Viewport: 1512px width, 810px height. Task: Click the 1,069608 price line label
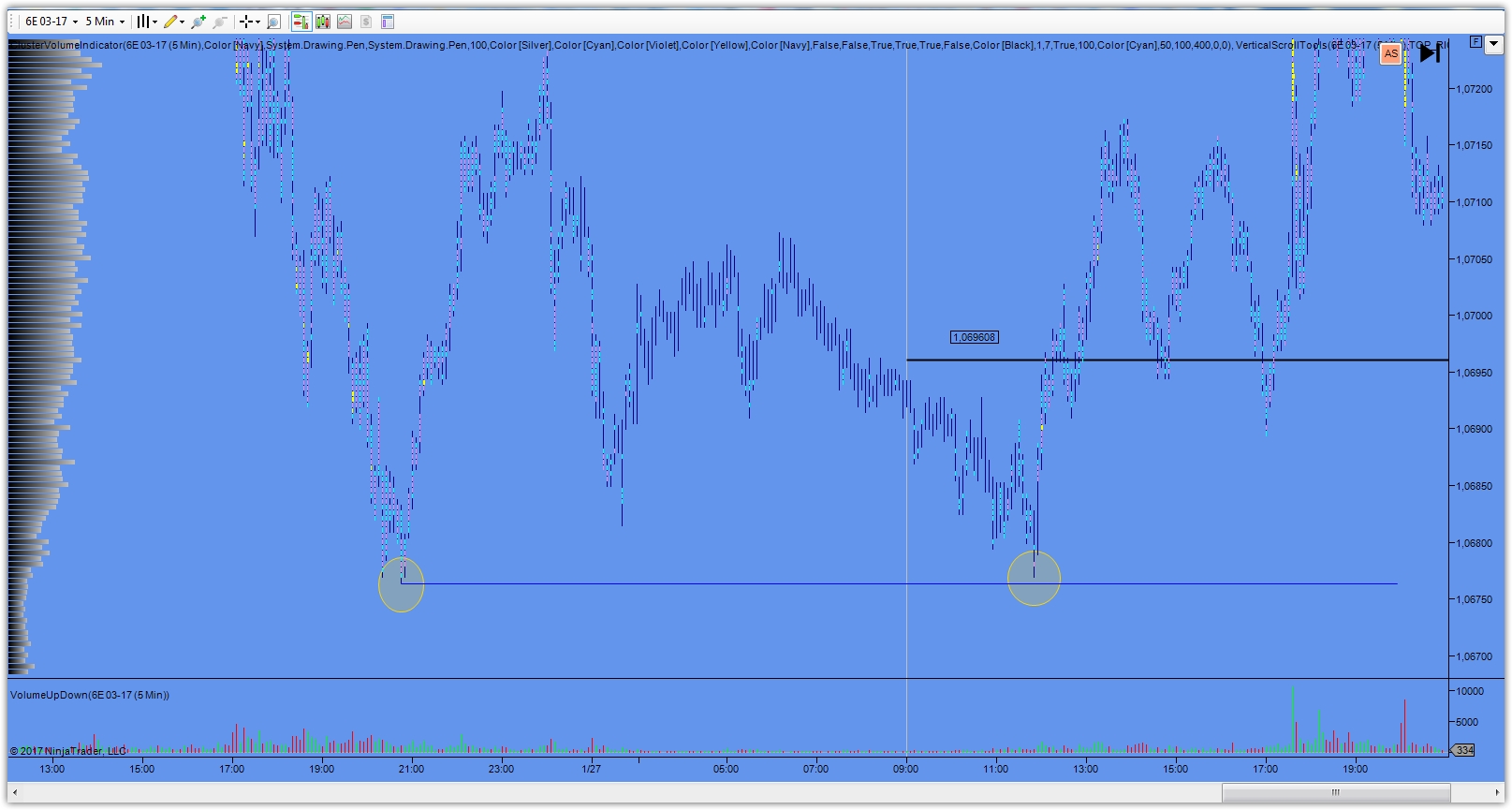pyautogui.click(x=975, y=337)
